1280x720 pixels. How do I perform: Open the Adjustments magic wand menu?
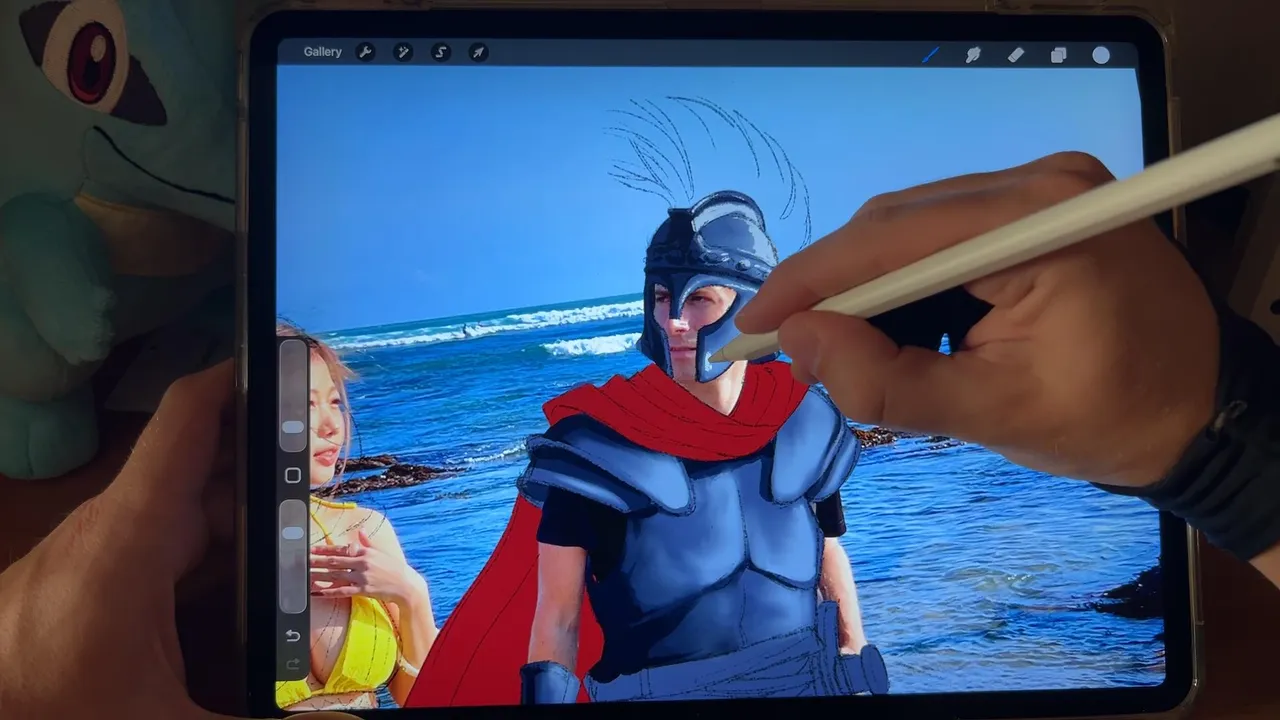(403, 52)
